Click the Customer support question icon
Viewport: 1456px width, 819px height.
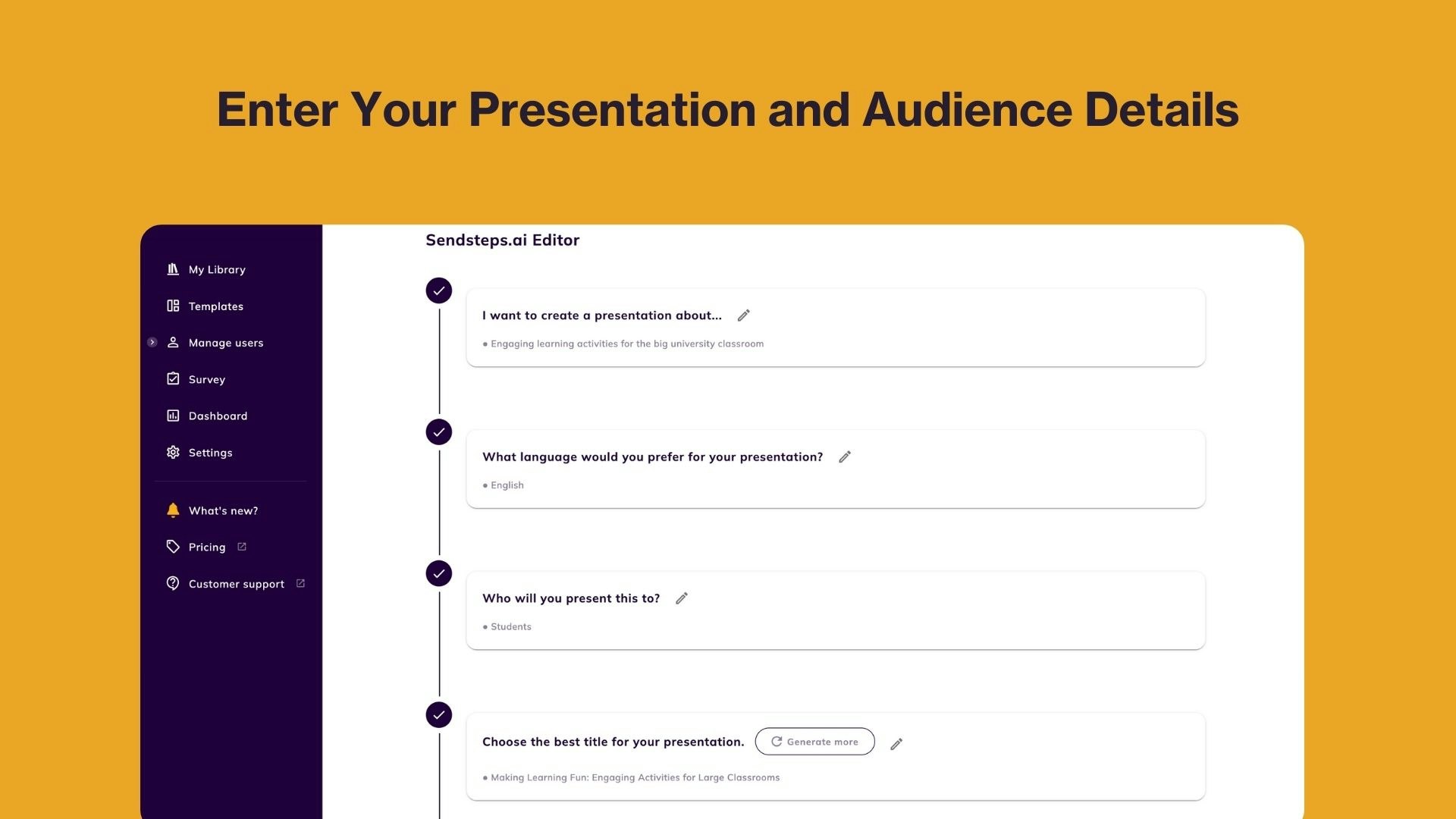click(x=173, y=583)
